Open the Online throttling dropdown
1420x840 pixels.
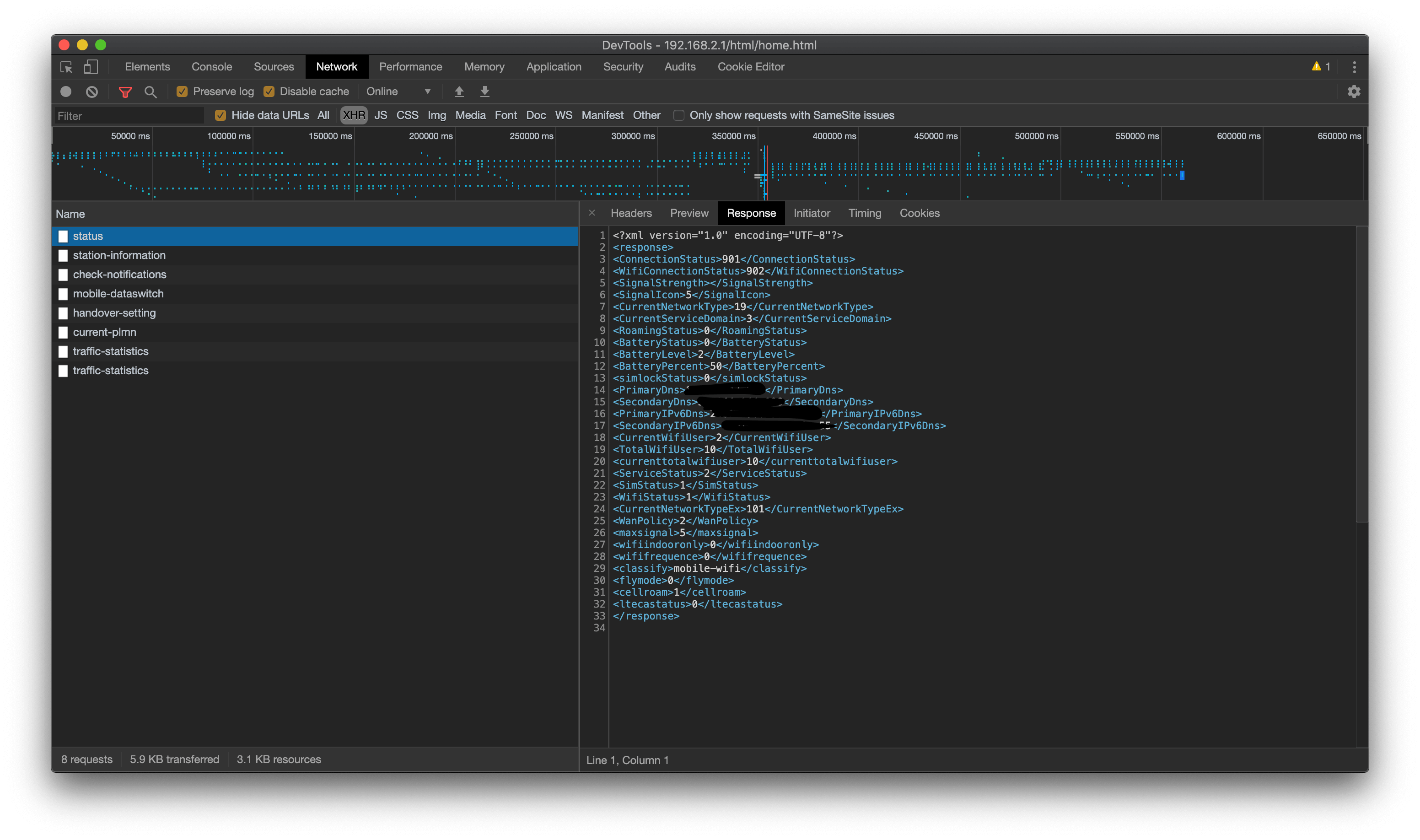pyautogui.click(x=398, y=92)
